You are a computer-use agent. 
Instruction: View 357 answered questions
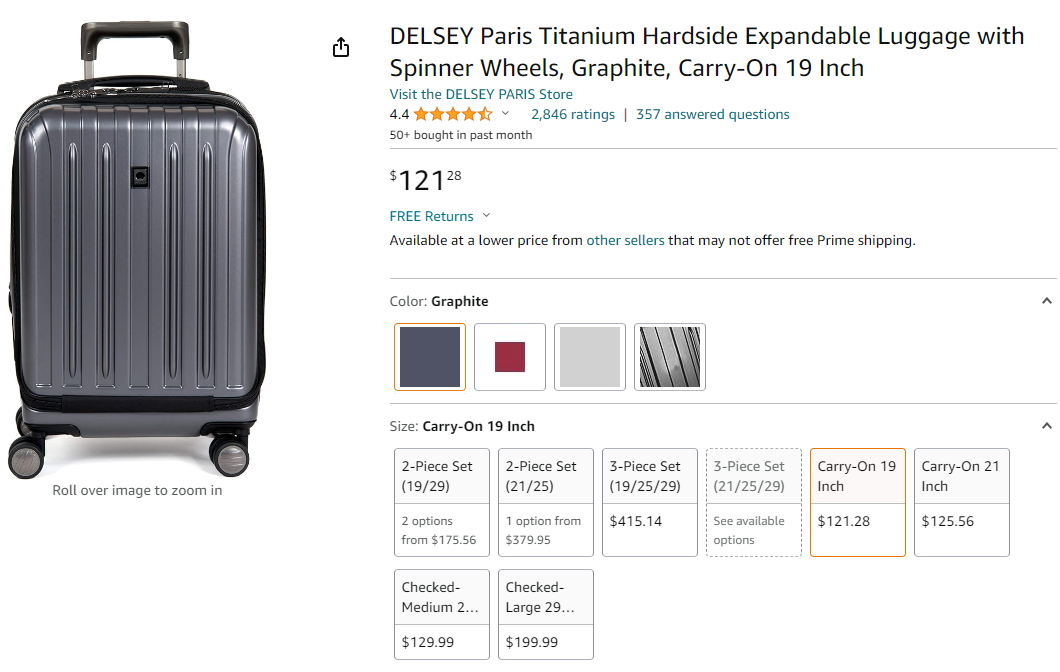click(x=713, y=114)
